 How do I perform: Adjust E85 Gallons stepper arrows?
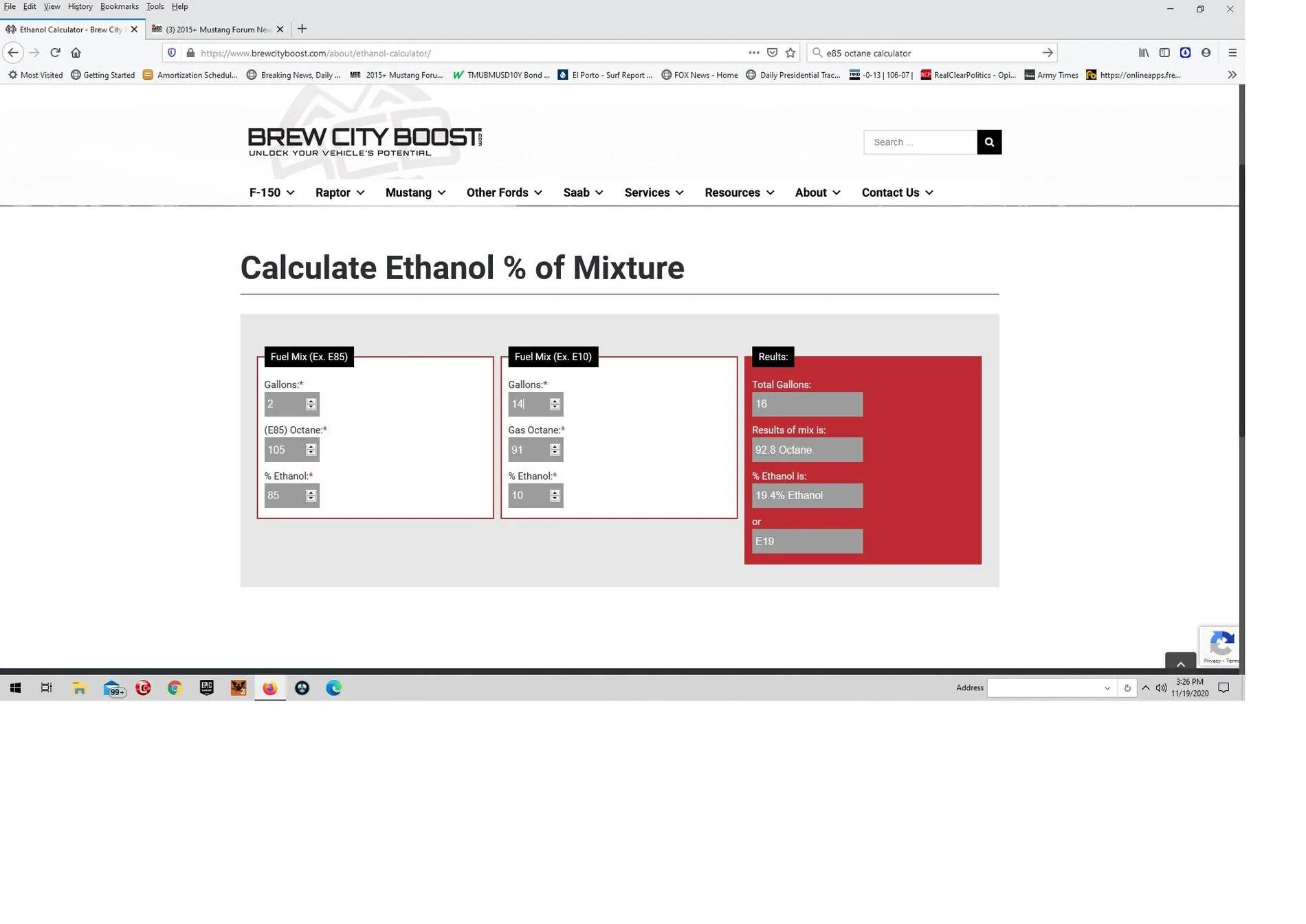[x=311, y=404]
